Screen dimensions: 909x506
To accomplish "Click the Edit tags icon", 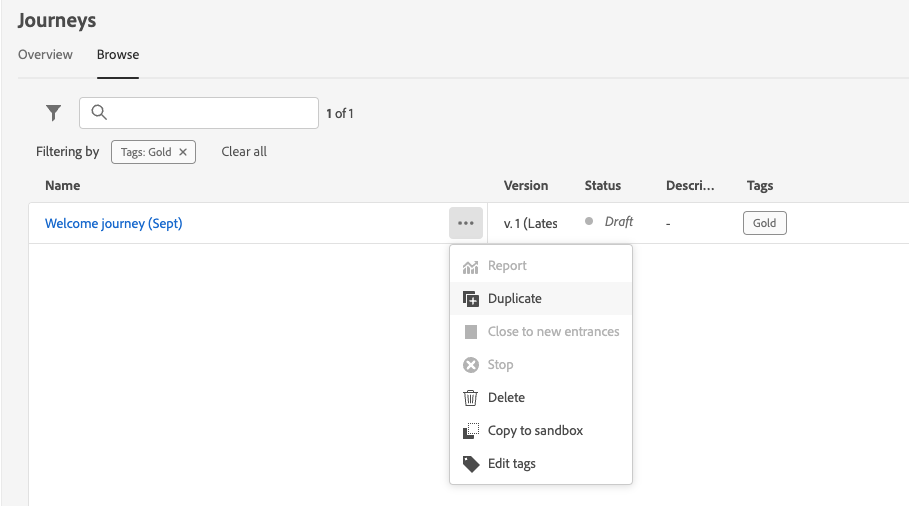I will 471,464.
